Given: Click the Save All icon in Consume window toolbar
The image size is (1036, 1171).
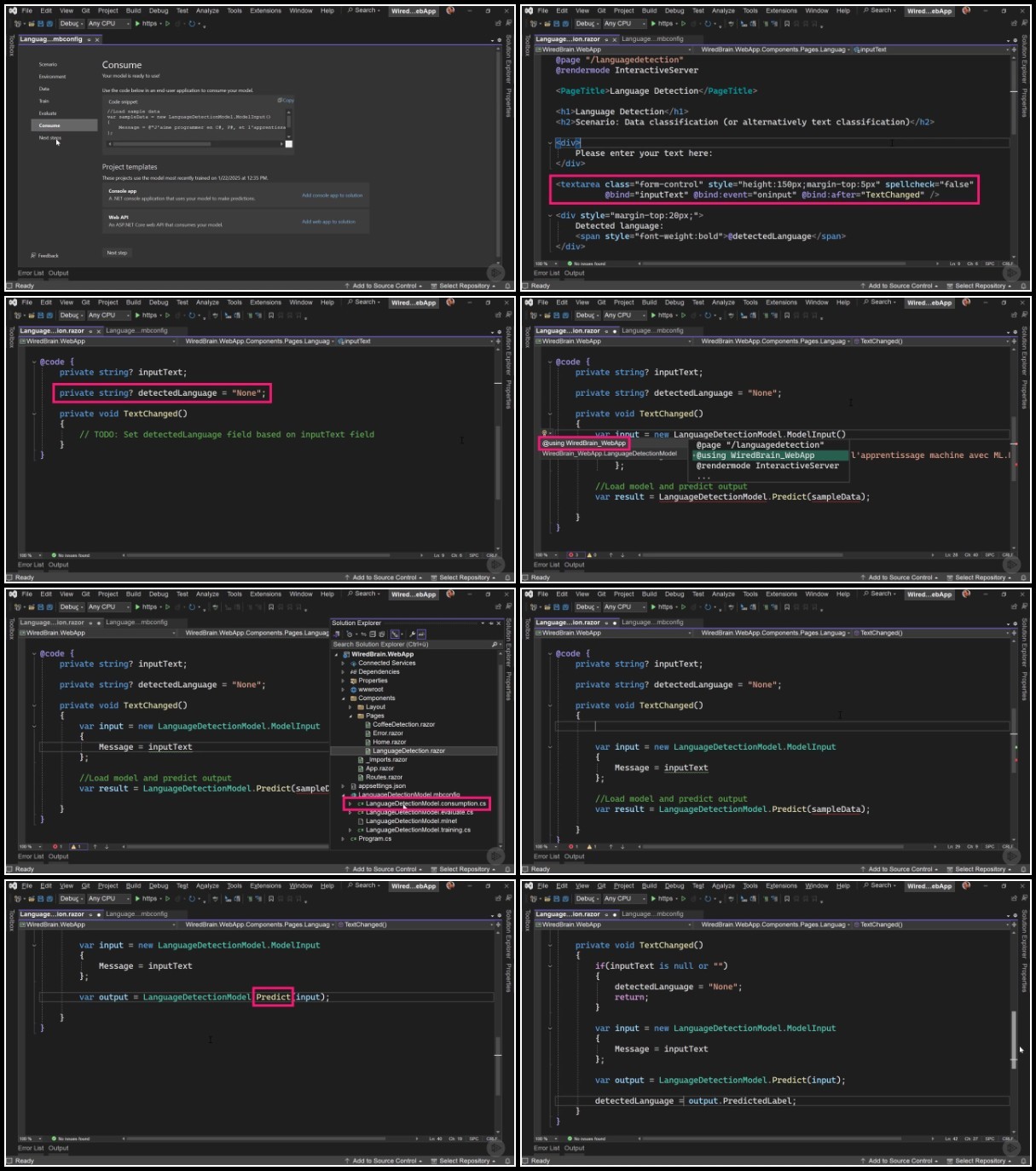Looking at the screenshot, I should (x=49, y=24).
